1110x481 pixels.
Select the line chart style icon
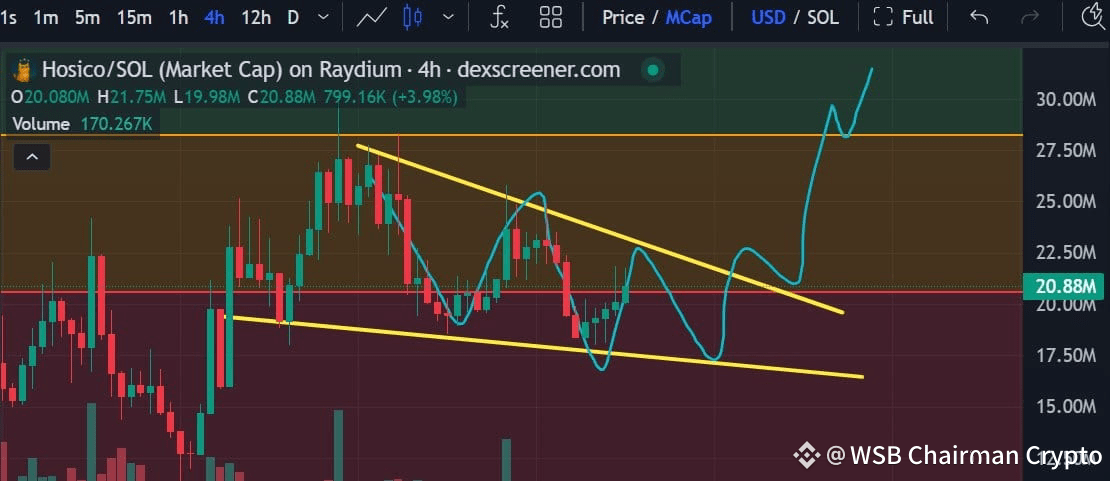[370, 18]
